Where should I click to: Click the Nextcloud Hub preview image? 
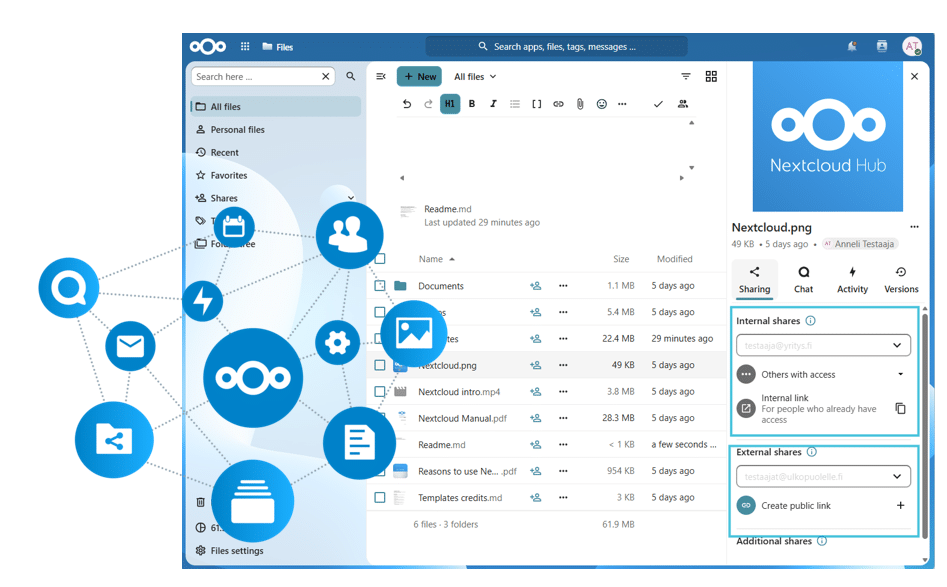tap(827, 136)
